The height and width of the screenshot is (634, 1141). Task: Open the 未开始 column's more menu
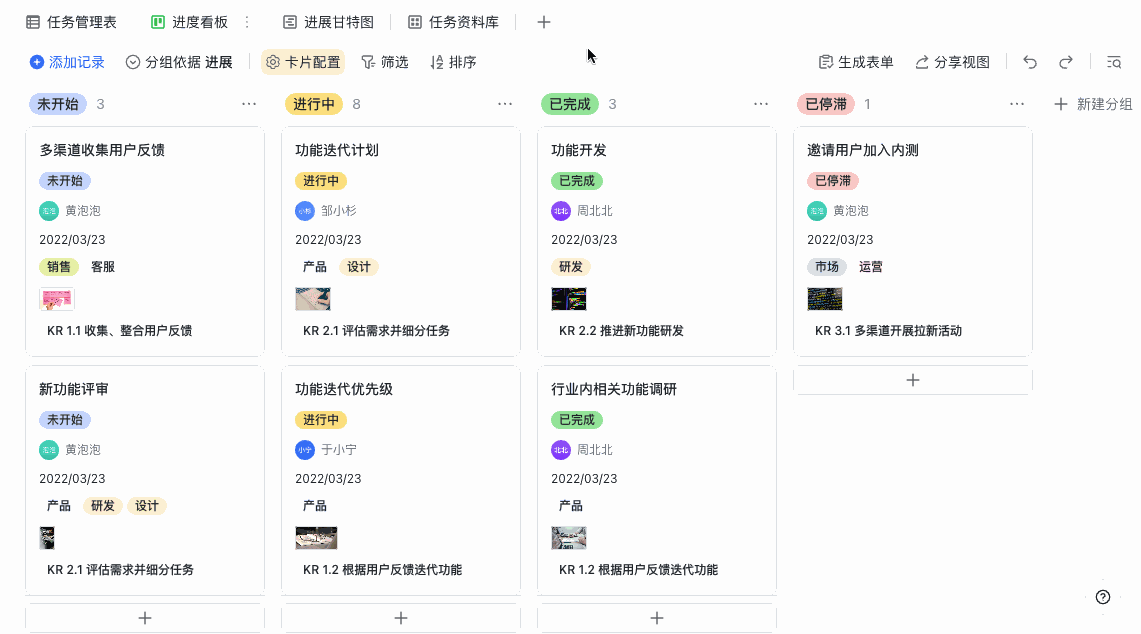tap(249, 104)
